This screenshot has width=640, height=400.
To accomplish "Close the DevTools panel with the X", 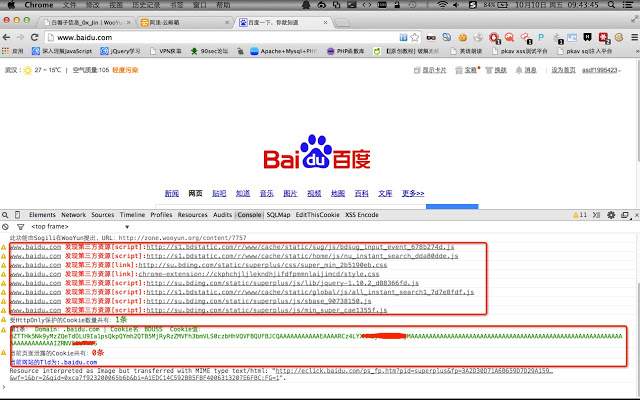I will (x=636, y=215).
